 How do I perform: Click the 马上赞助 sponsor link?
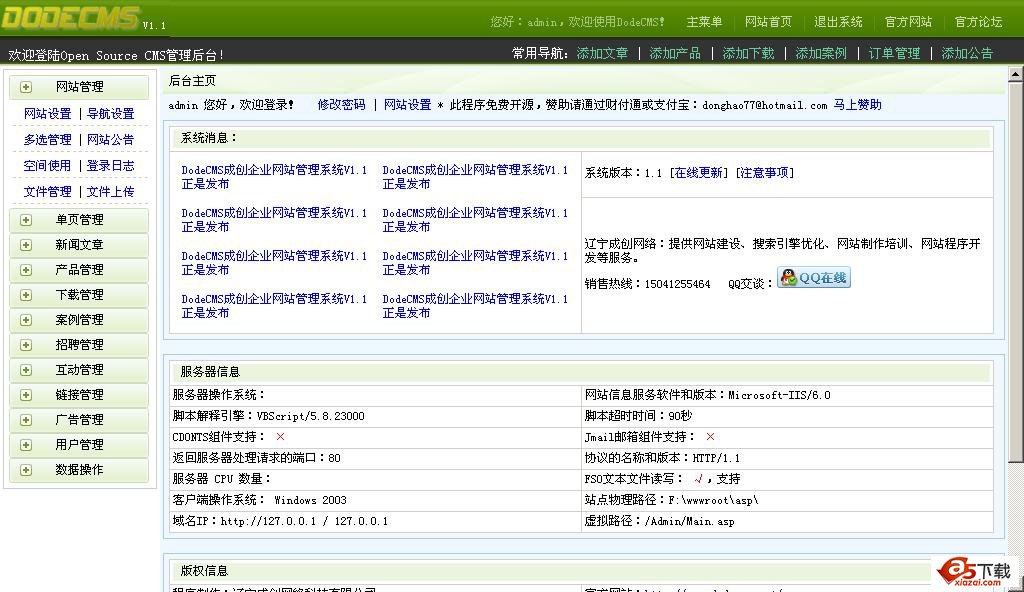[857, 105]
